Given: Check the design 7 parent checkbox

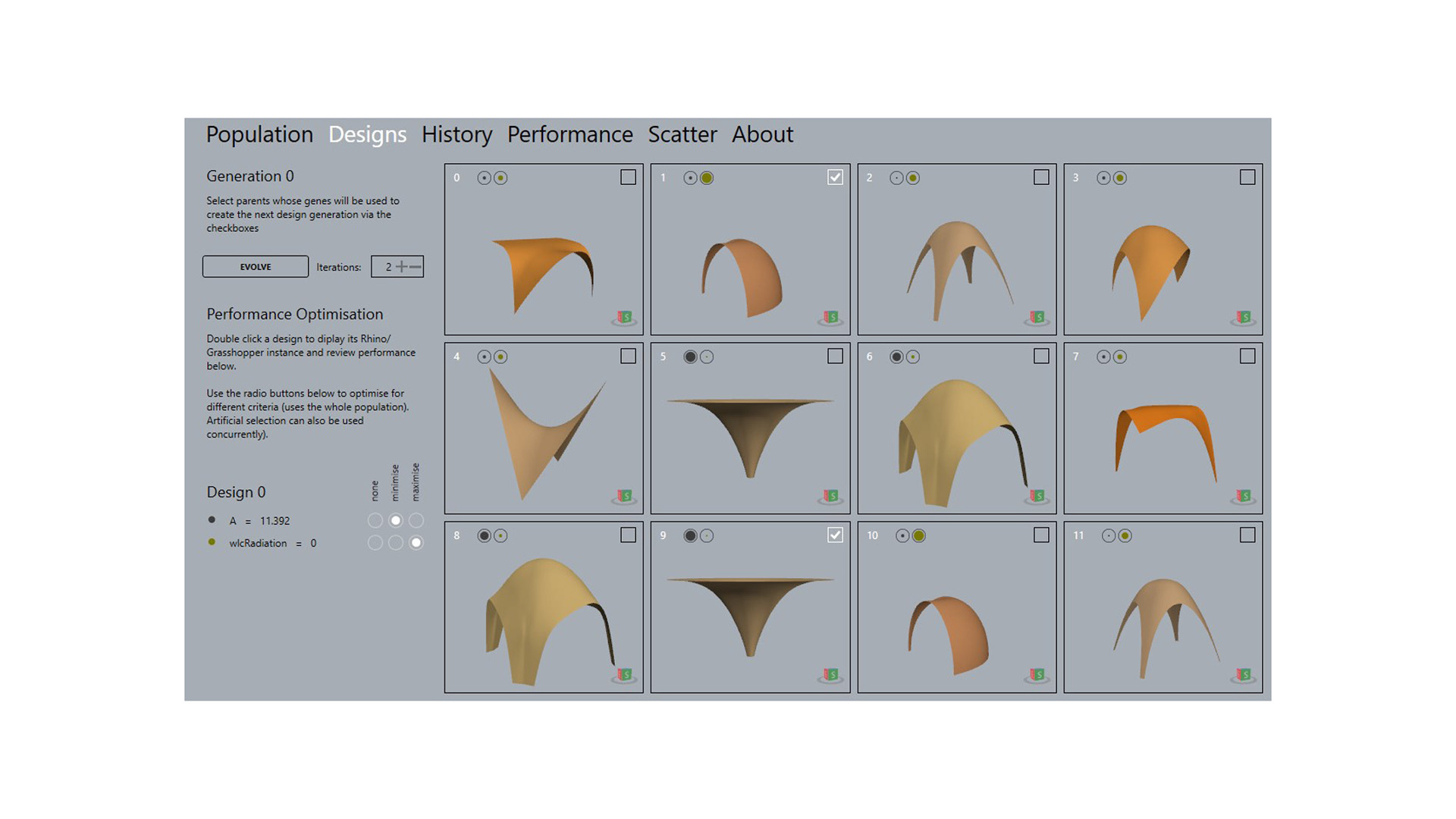Looking at the screenshot, I should (x=1247, y=356).
